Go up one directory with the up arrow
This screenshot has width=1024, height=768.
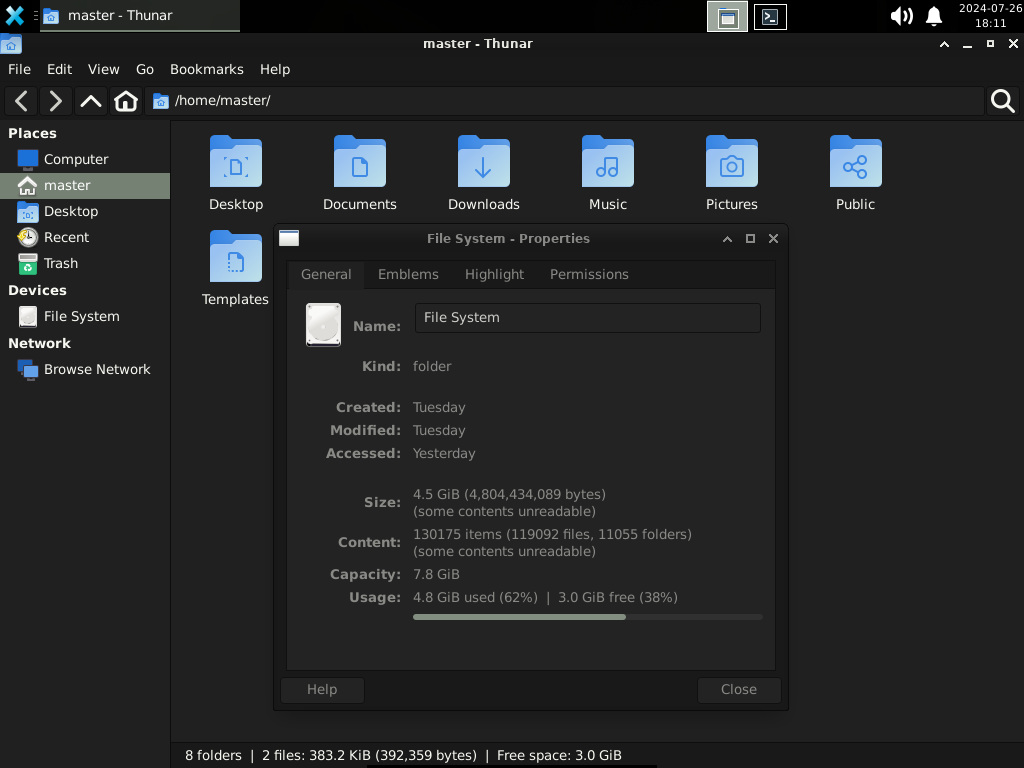point(90,100)
